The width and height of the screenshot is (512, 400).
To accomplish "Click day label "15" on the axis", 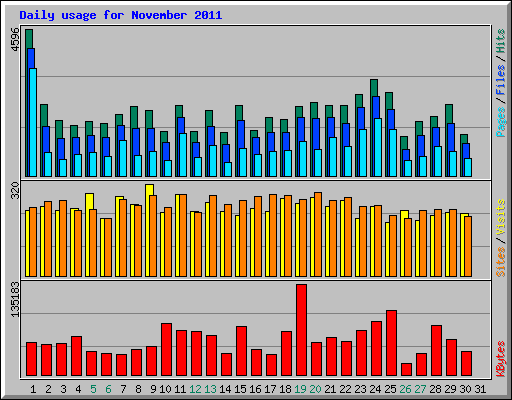I will [x=240, y=389].
